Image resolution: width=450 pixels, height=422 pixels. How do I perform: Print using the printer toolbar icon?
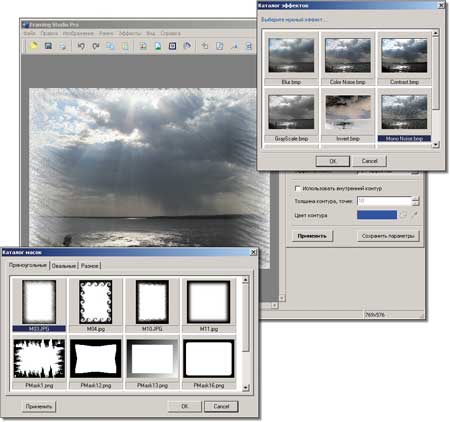tap(62, 46)
